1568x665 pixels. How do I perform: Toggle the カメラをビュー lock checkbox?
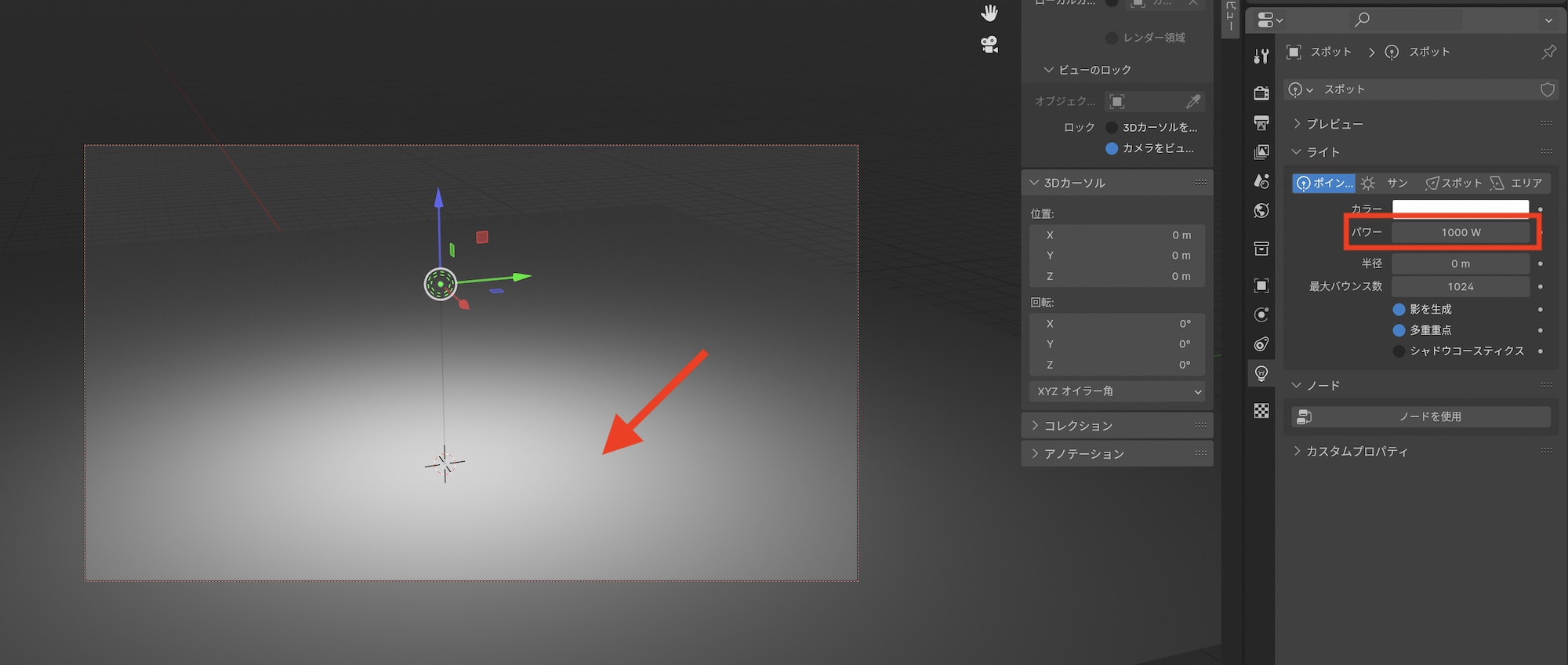click(1112, 148)
